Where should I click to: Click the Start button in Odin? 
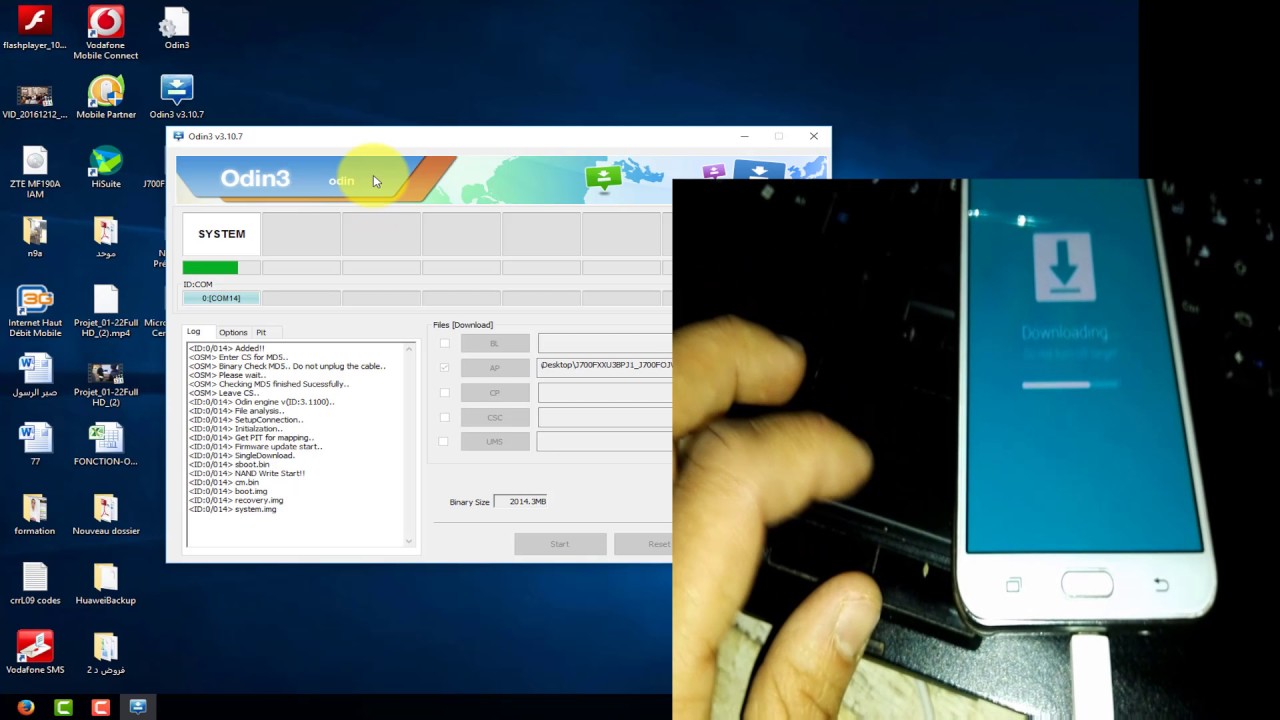point(560,544)
